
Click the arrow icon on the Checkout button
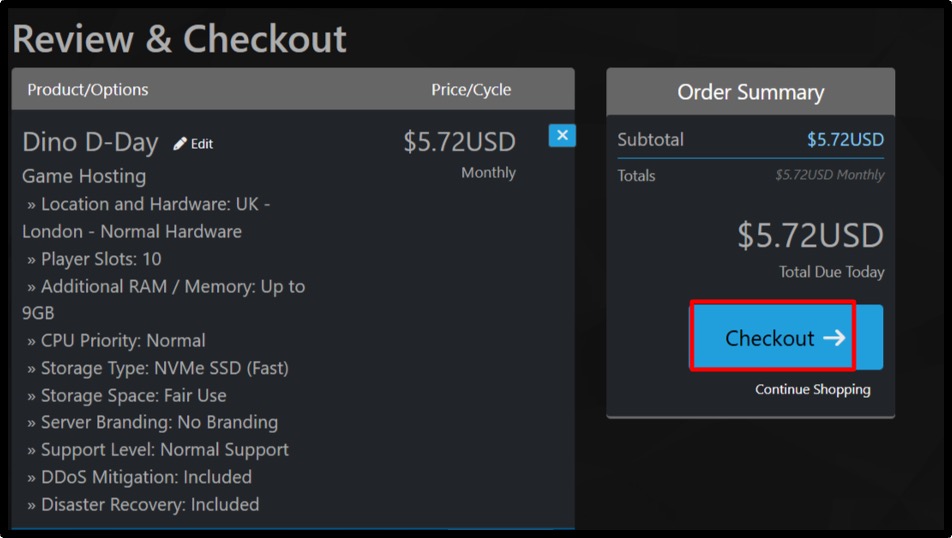[834, 338]
